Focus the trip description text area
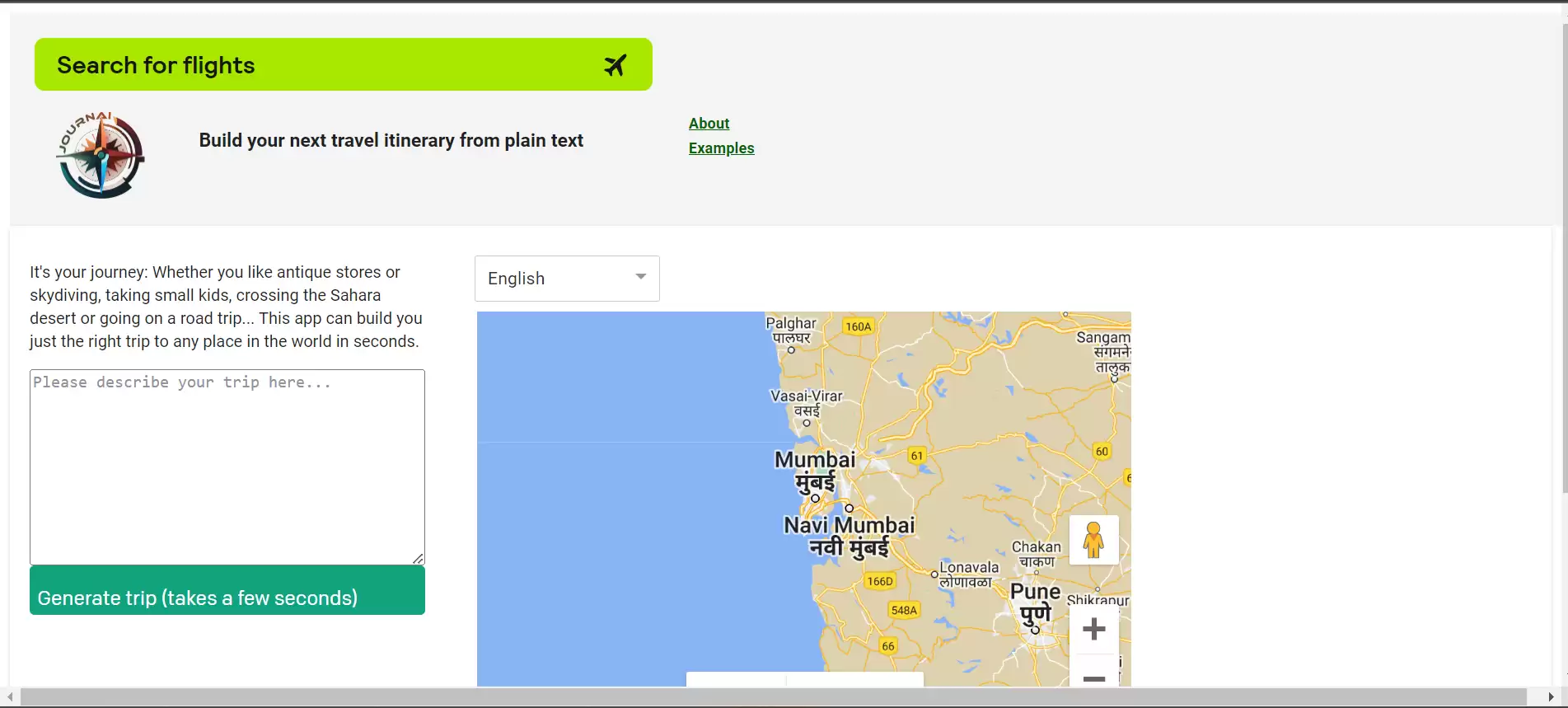Image resolution: width=1568 pixels, height=708 pixels. (x=227, y=467)
